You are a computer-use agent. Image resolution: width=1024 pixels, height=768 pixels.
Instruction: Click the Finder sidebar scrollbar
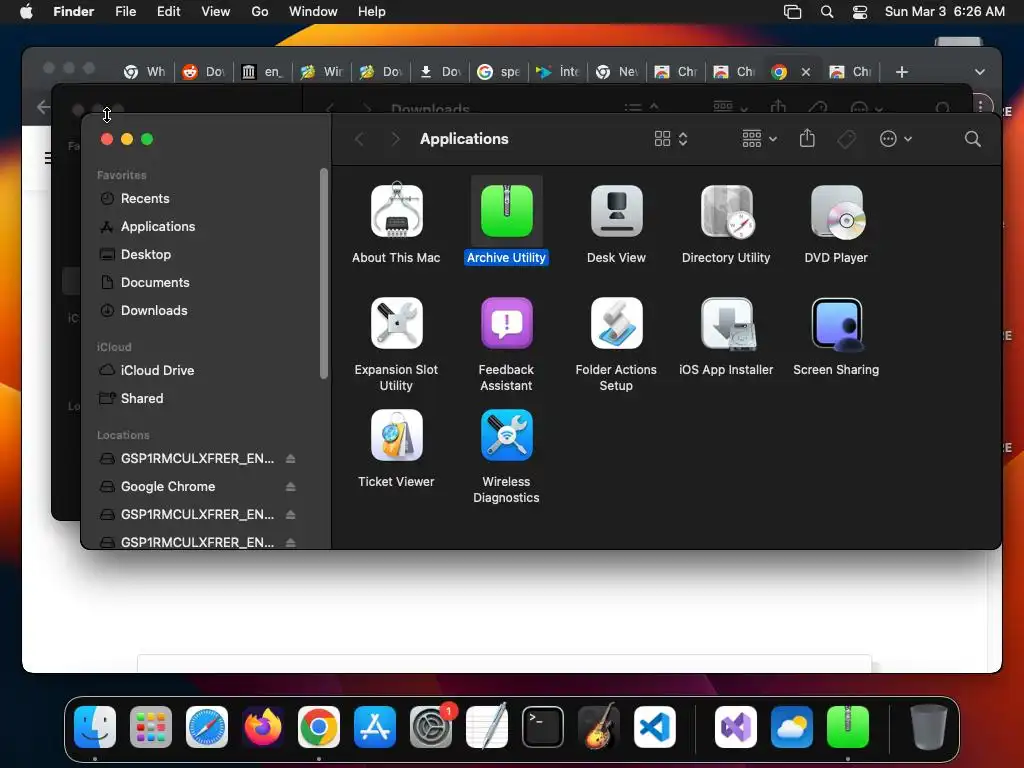click(x=323, y=273)
